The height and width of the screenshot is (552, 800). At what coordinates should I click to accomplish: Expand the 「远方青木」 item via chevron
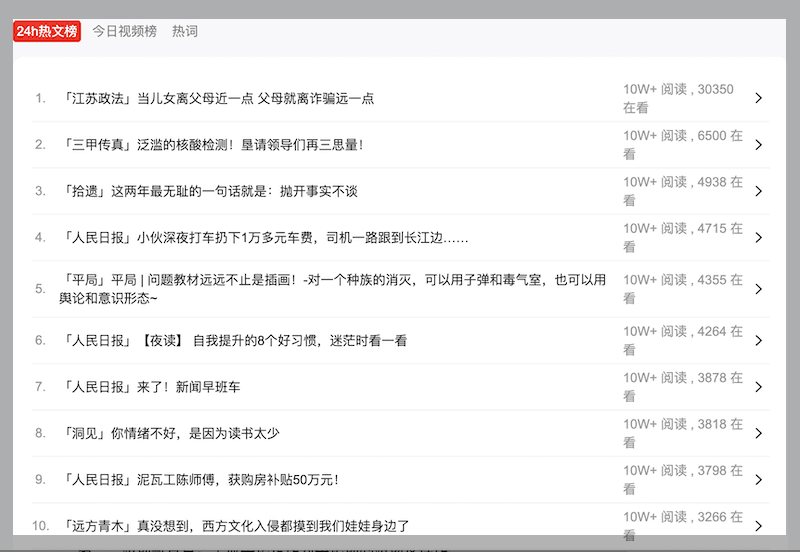(758, 526)
